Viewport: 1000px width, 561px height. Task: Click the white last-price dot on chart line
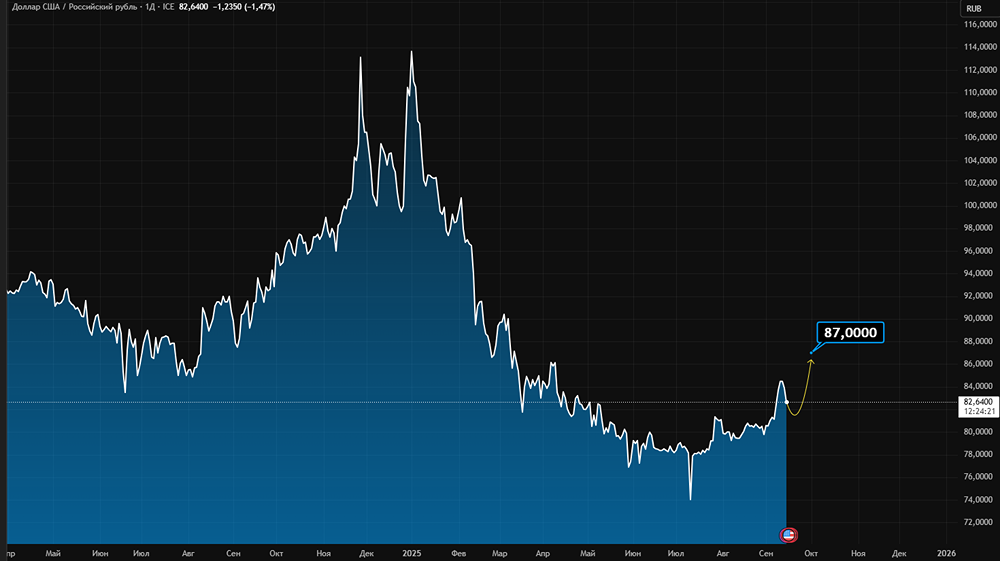click(x=786, y=402)
